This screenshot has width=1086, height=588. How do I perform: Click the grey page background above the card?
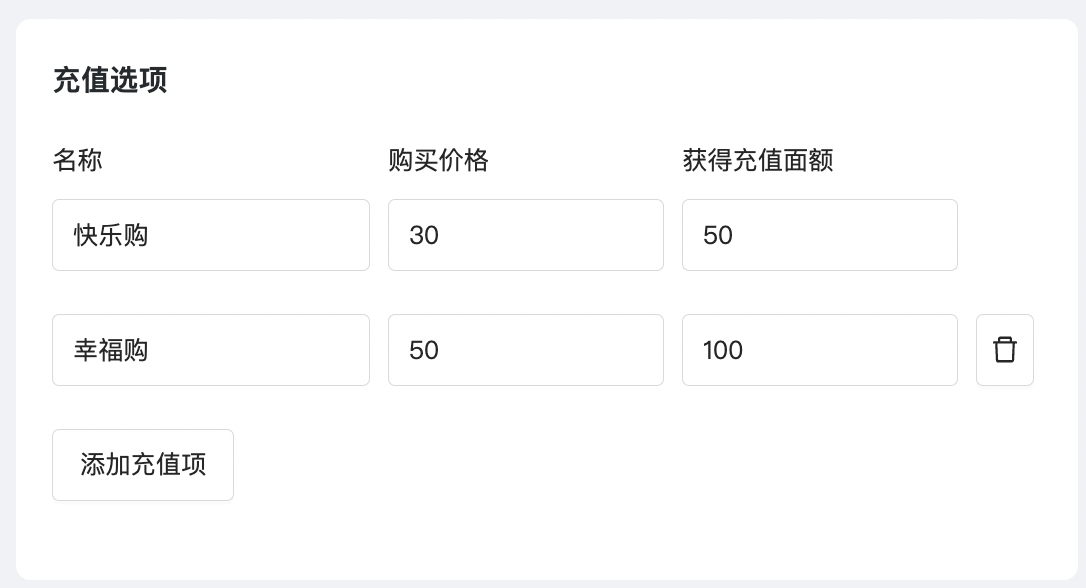tap(543, 8)
